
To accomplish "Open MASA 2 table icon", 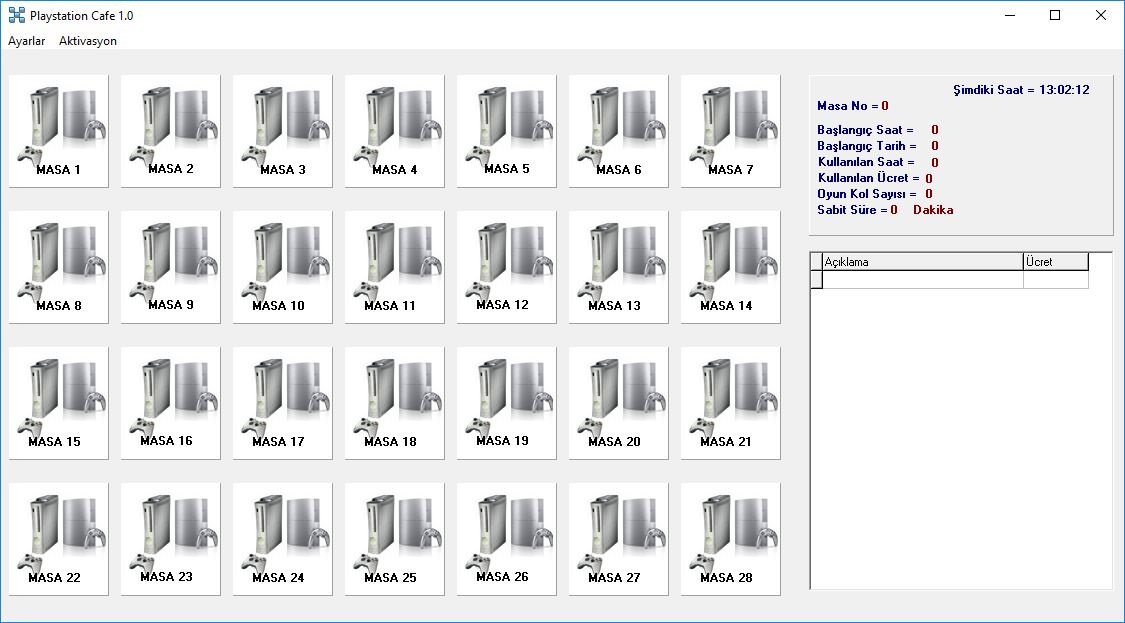I will pyautogui.click(x=171, y=131).
